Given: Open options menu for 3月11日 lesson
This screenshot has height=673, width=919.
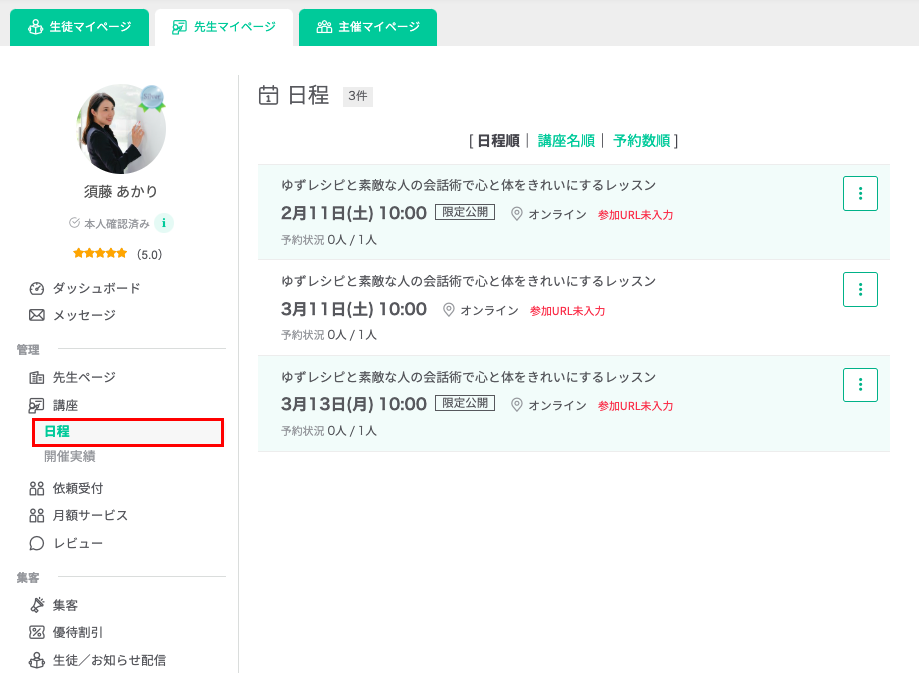Looking at the screenshot, I should tap(860, 289).
